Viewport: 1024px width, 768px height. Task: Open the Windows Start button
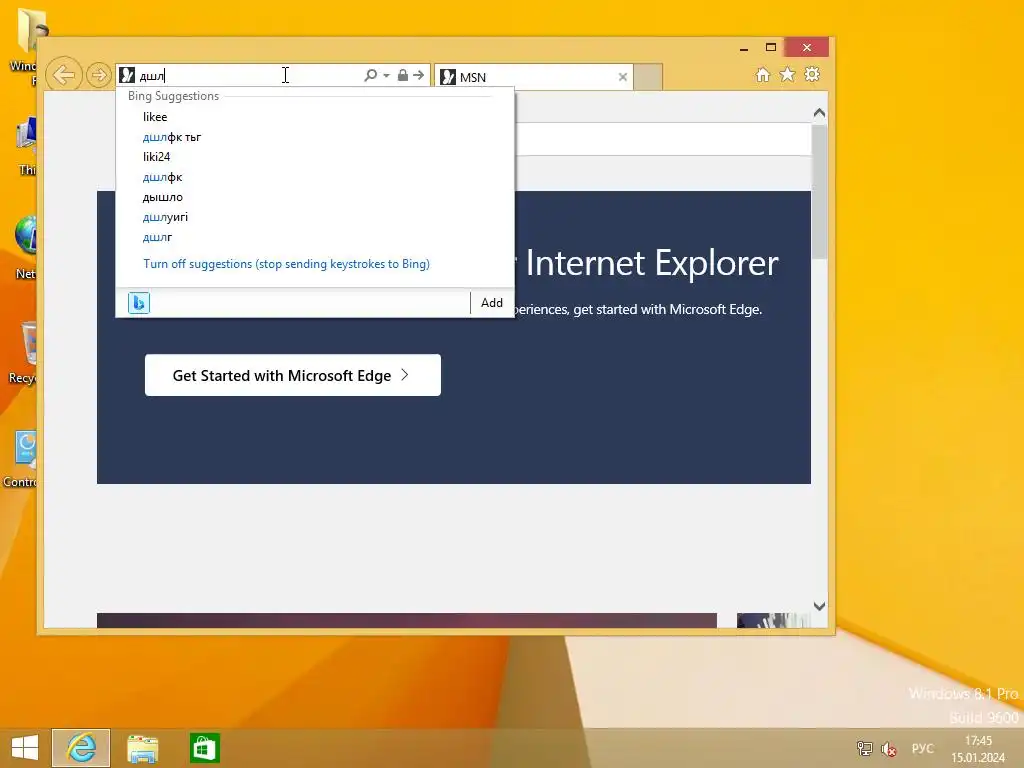click(x=25, y=748)
